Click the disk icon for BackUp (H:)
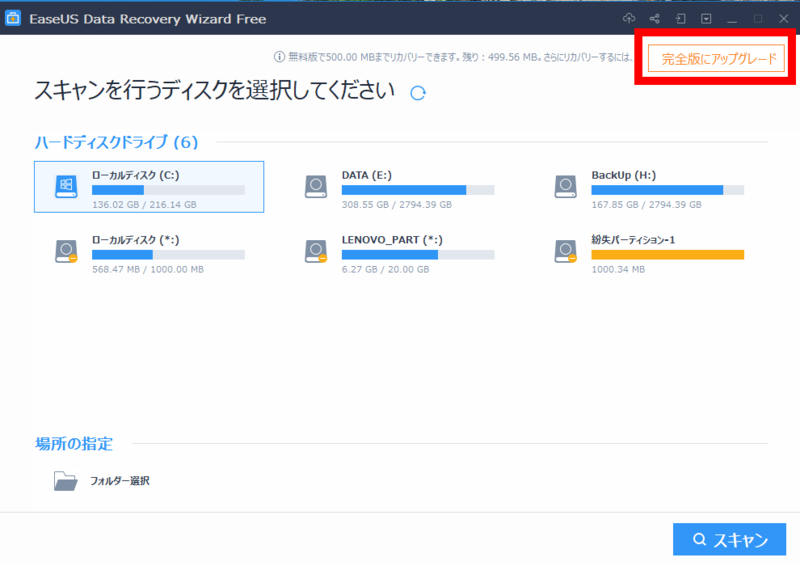 [565, 187]
